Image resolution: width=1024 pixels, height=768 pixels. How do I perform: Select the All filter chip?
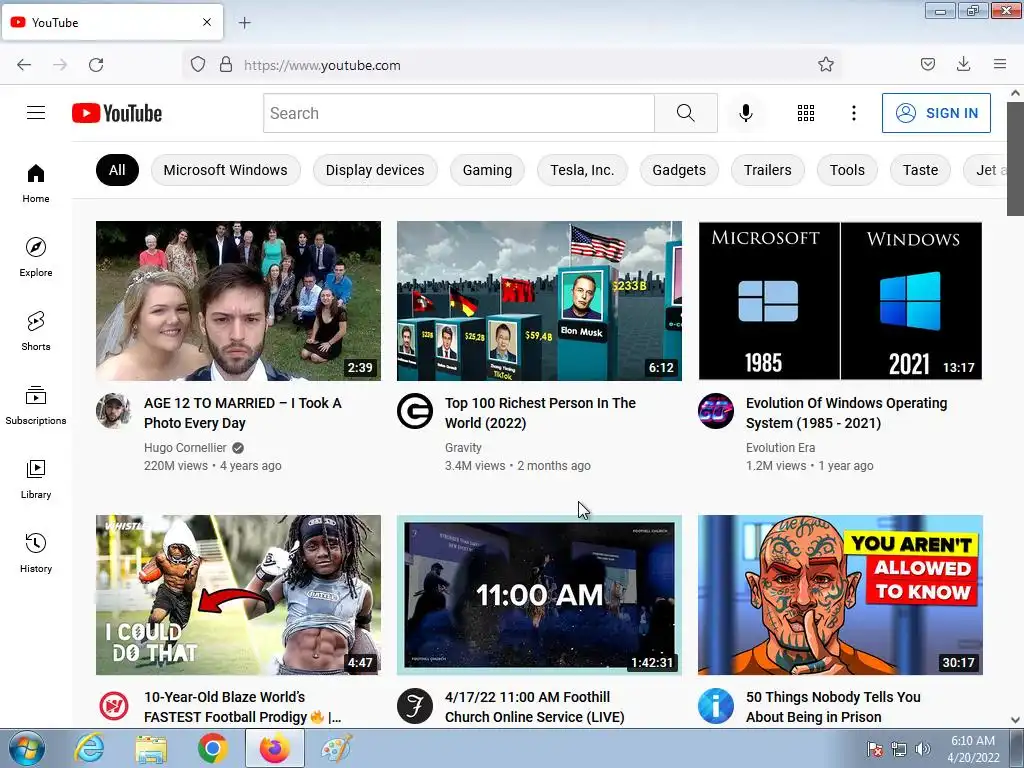click(x=117, y=170)
